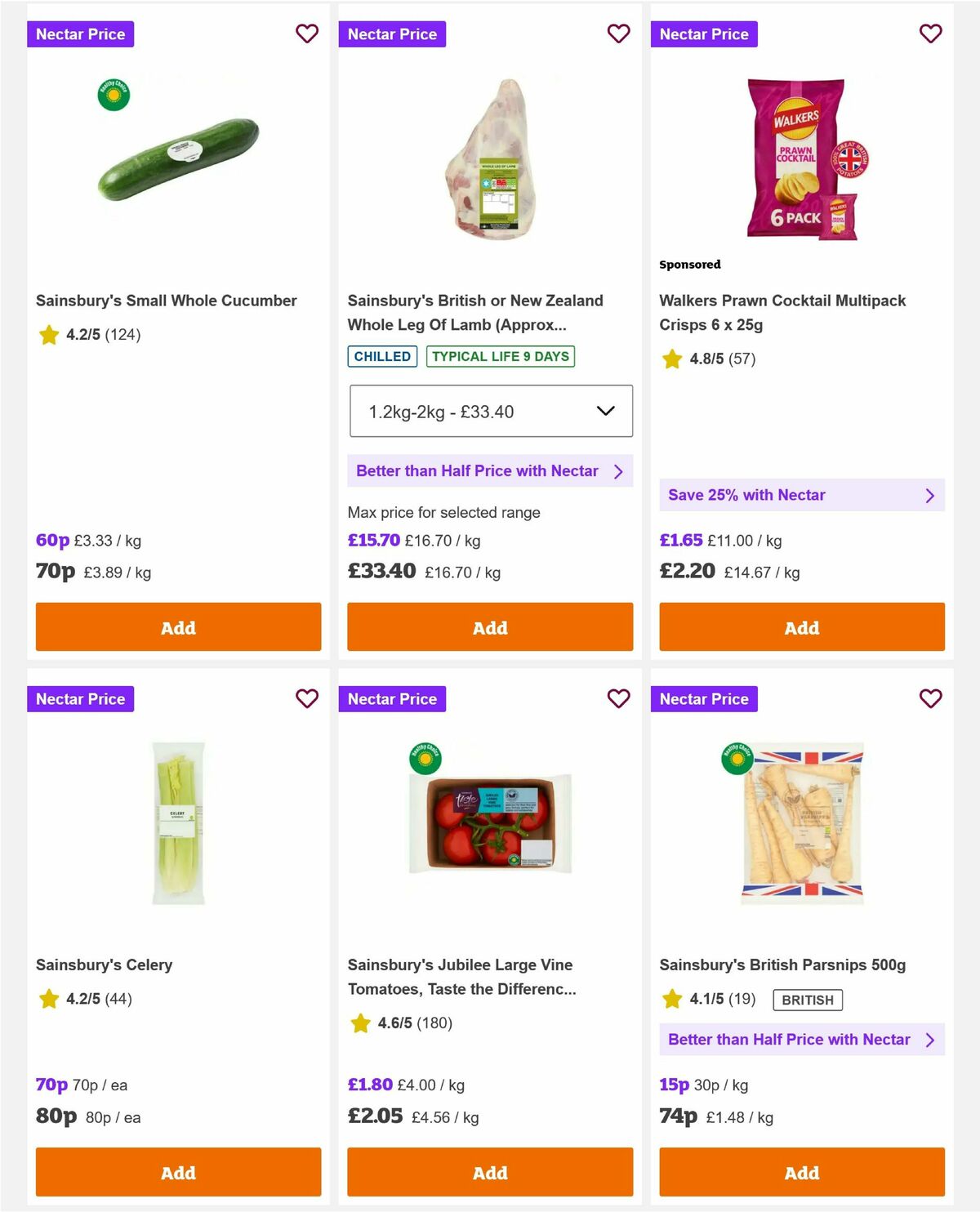980x1212 pixels.
Task: Open the Walkers Prawn Cocktail product page
Action: 782,312
